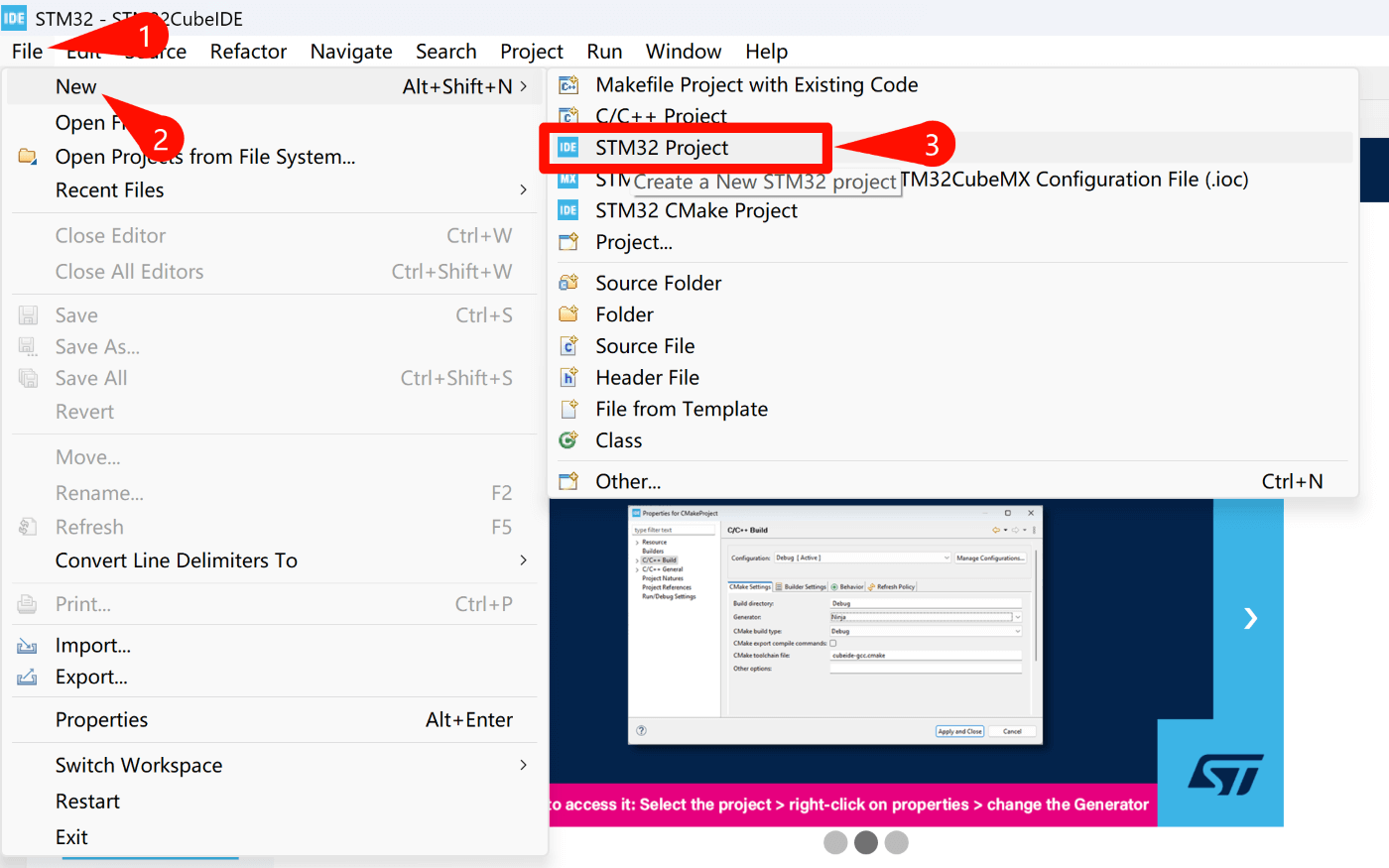This screenshot has width=1389, height=868.
Task: Go to next banner slide arrow
Action: (1250, 619)
